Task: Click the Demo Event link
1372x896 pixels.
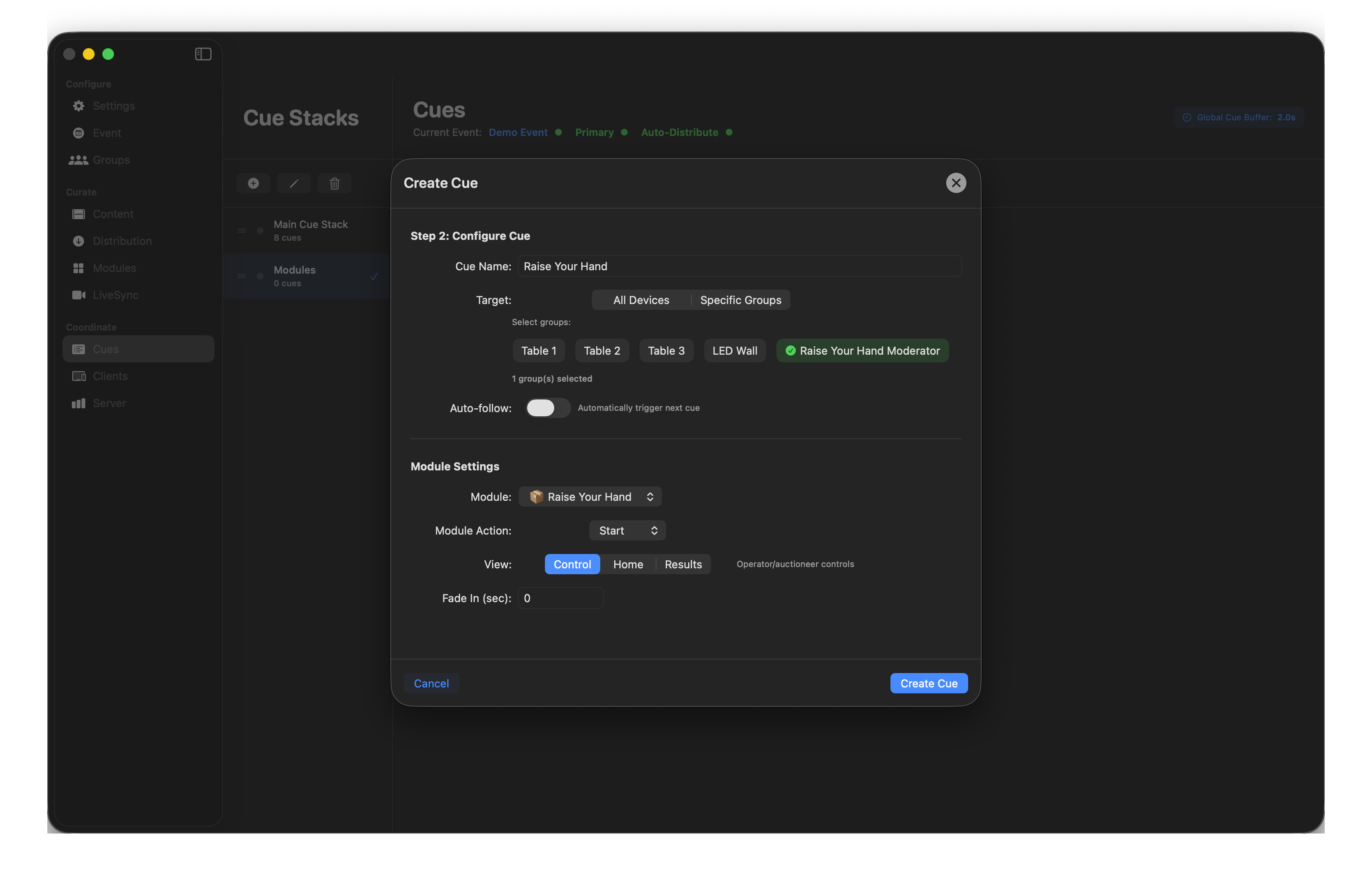Action: pyautogui.click(x=518, y=133)
